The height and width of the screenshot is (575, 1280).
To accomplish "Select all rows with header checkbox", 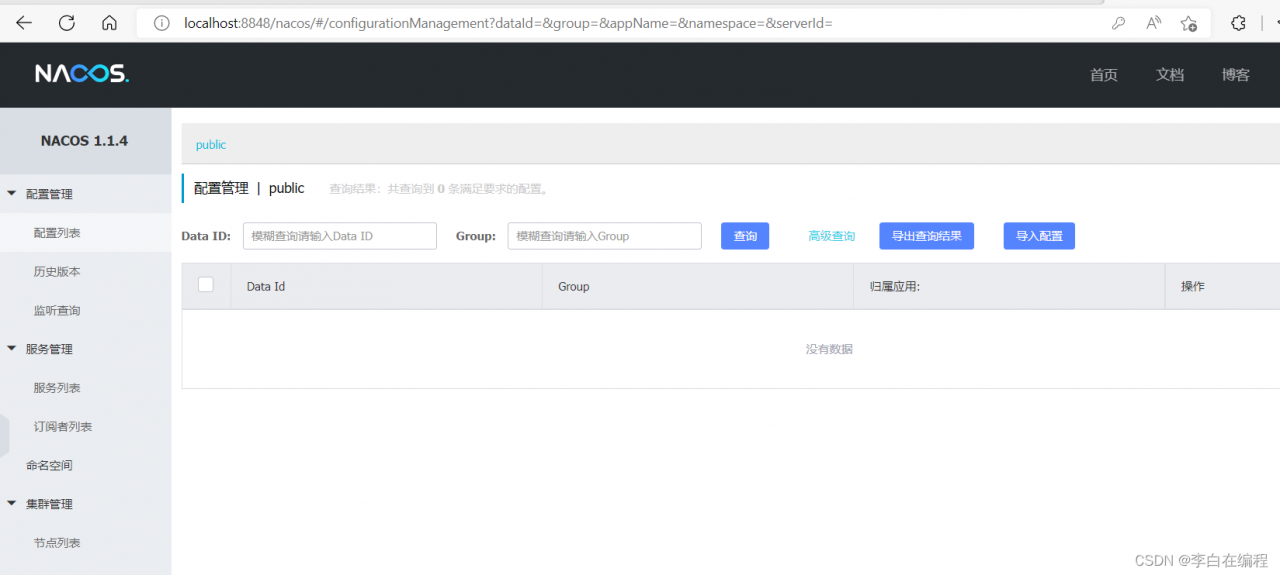I will click(x=206, y=285).
